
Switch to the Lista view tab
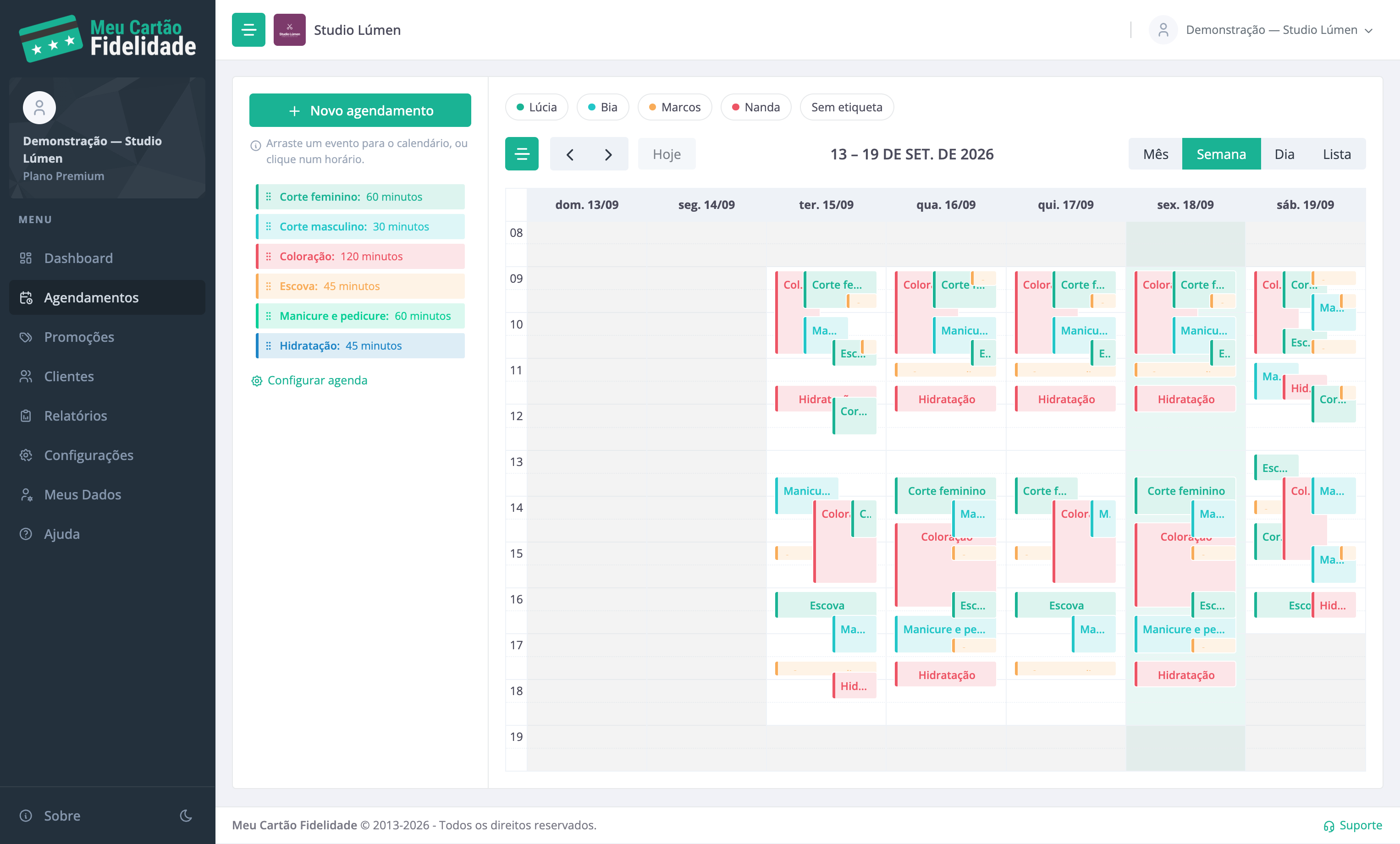point(1336,154)
